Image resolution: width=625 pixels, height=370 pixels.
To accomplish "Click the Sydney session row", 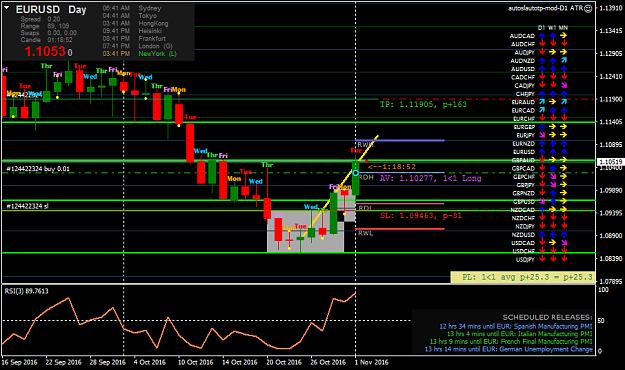I will pyautogui.click(x=132, y=8).
